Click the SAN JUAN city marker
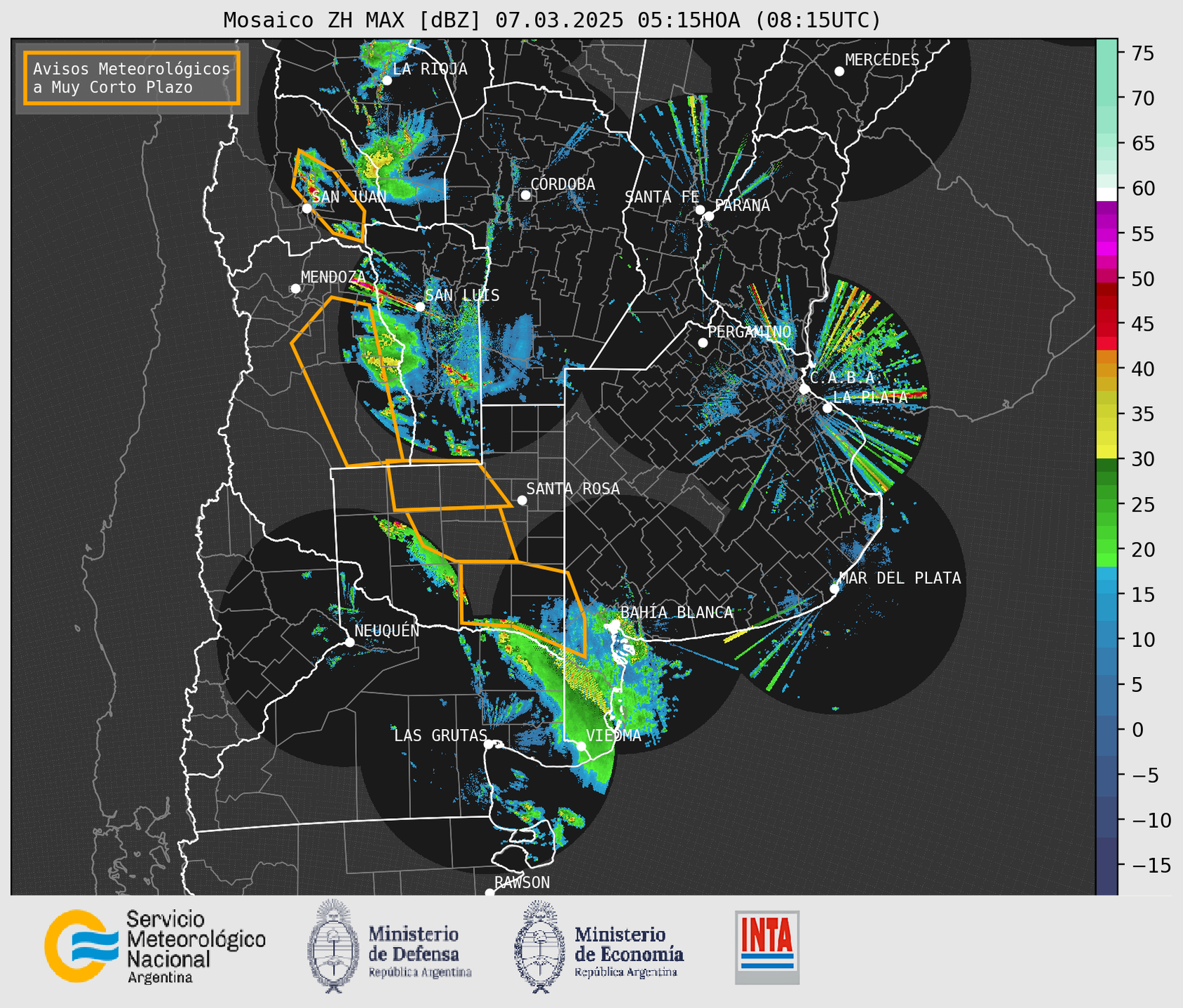 (x=306, y=208)
